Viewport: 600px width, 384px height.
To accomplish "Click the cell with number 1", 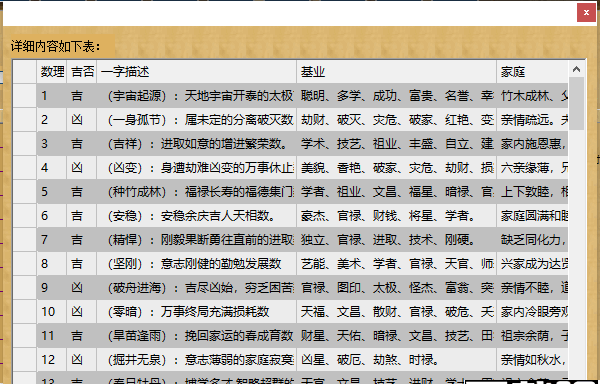I will coord(52,96).
